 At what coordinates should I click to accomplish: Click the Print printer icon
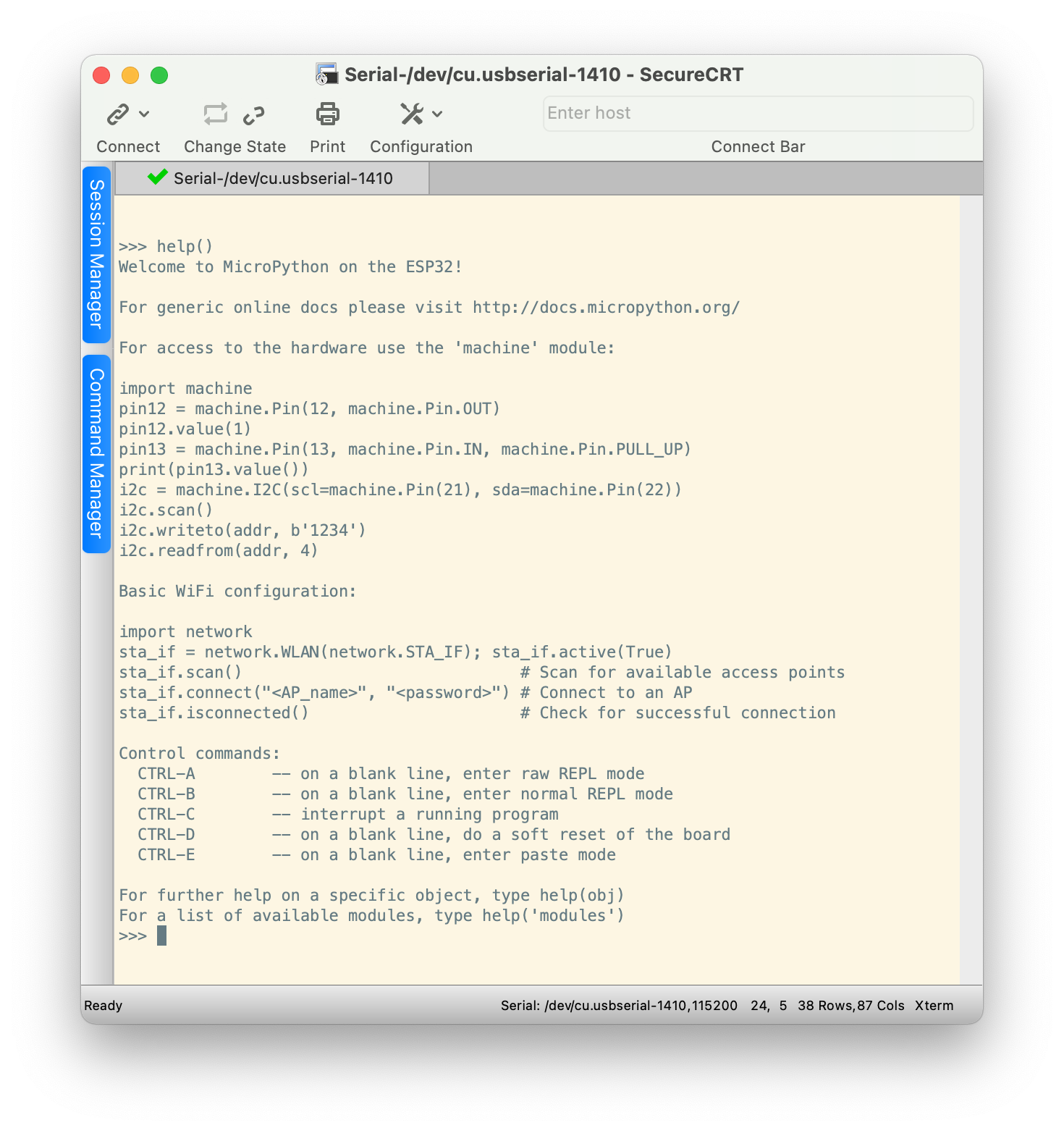pos(328,114)
